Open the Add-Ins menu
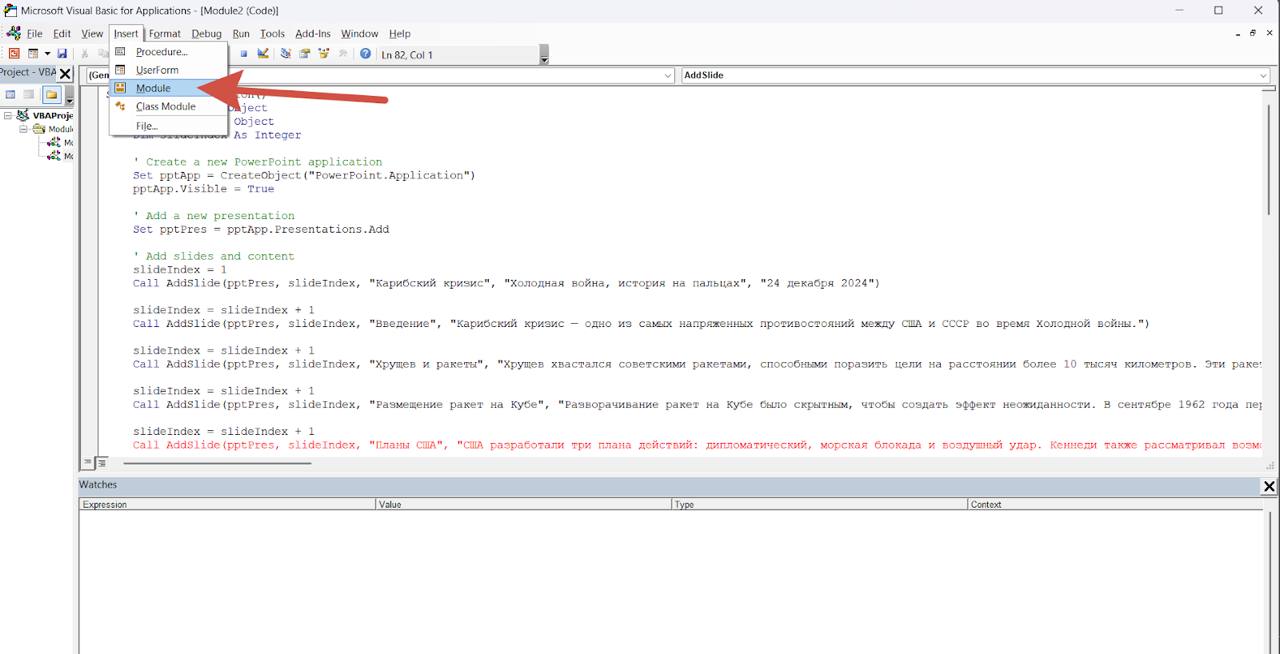 (313, 33)
